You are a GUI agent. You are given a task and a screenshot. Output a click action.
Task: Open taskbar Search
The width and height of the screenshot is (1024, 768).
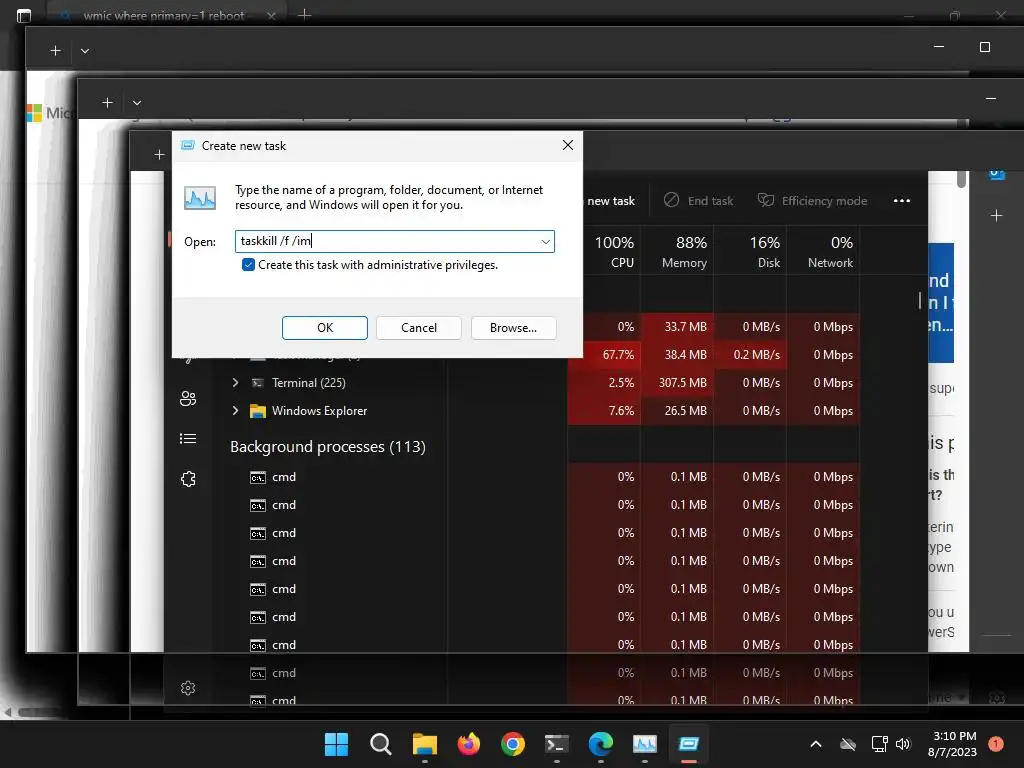click(x=381, y=744)
